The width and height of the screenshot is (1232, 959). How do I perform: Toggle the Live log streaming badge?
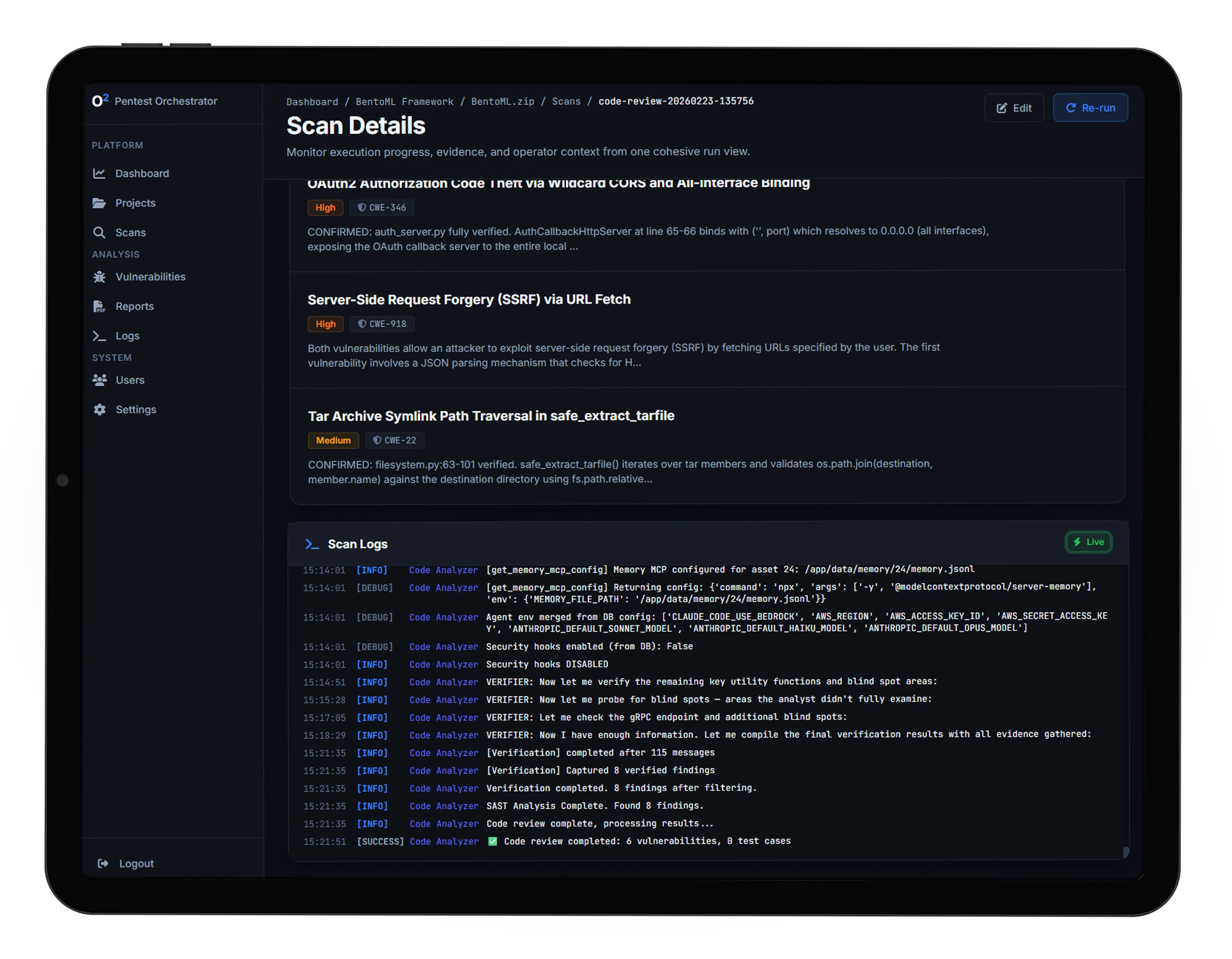click(1089, 543)
